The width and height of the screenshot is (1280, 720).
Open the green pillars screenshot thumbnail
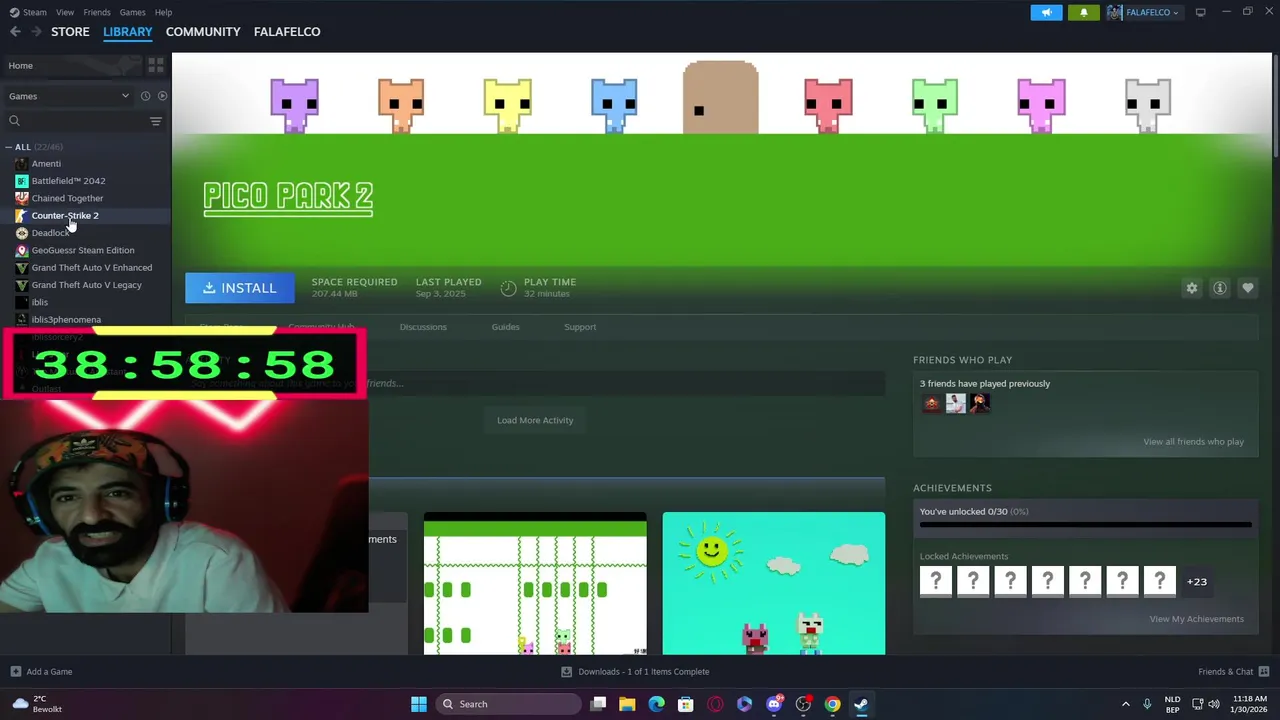[535, 583]
